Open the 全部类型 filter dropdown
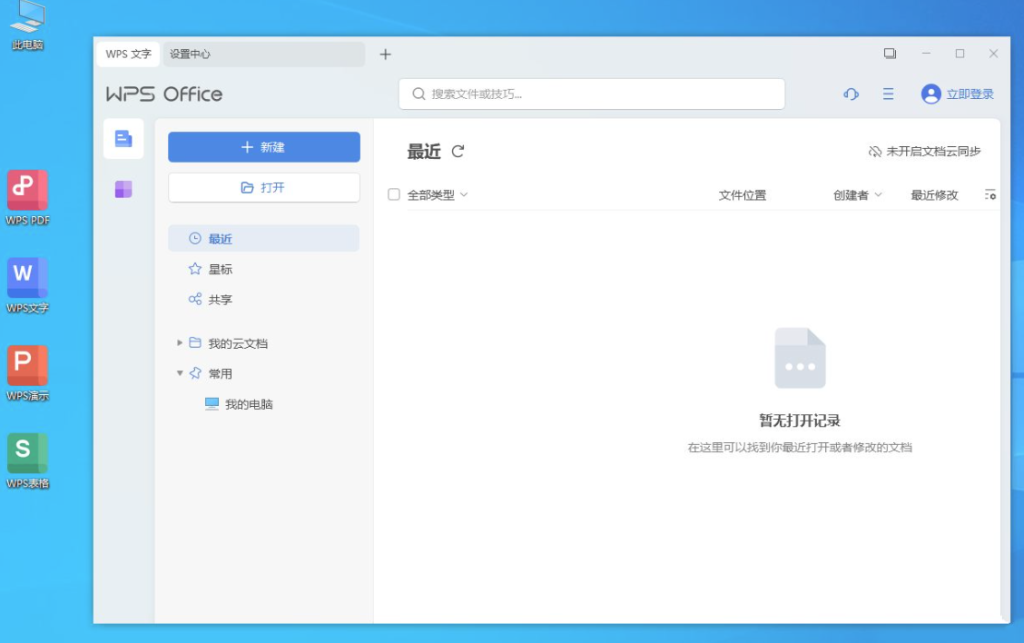Image resolution: width=1024 pixels, height=643 pixels. click(x=438, y=195)
